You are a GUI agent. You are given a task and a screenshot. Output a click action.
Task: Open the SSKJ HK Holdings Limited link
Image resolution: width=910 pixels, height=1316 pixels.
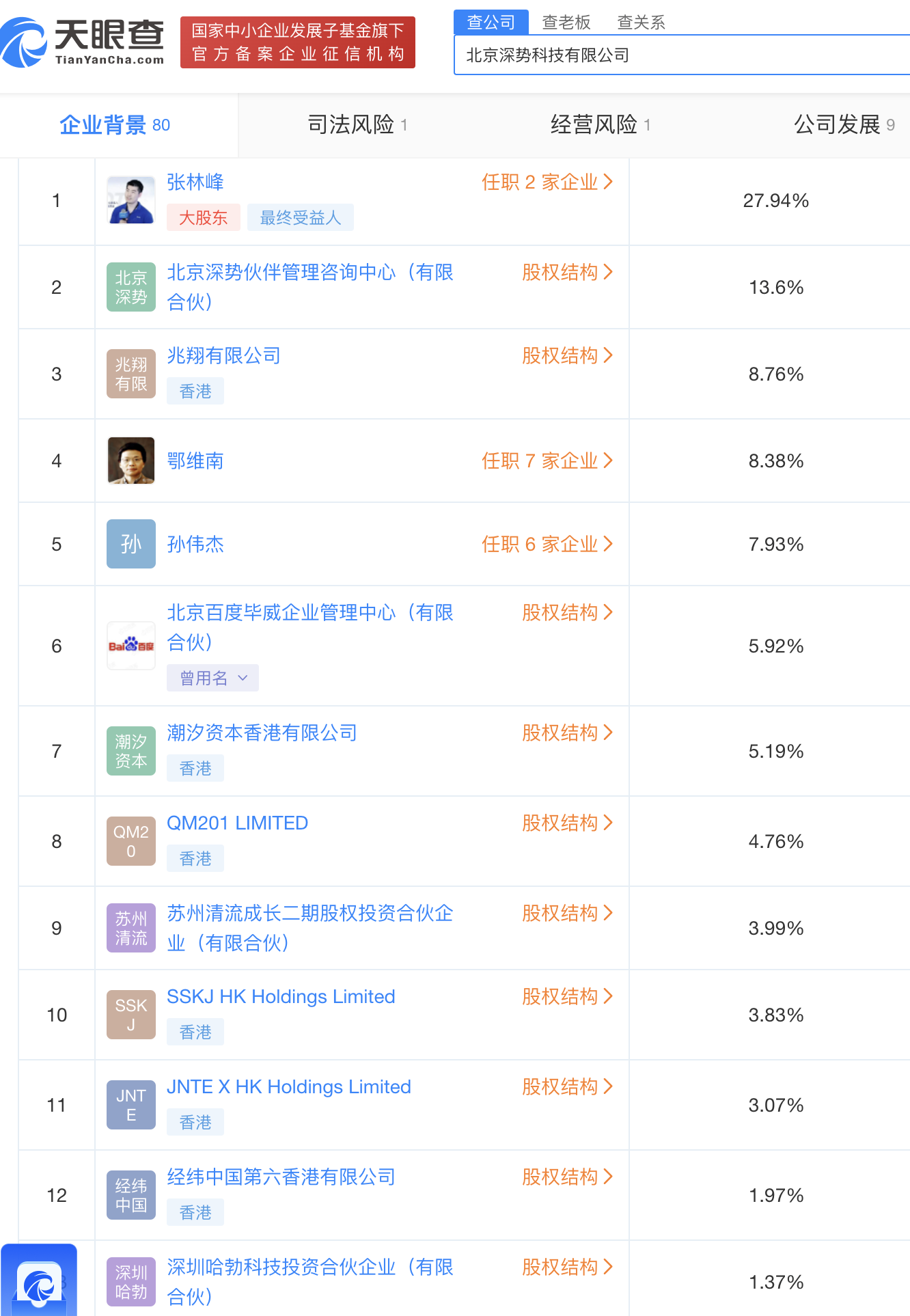click(281, 997)
